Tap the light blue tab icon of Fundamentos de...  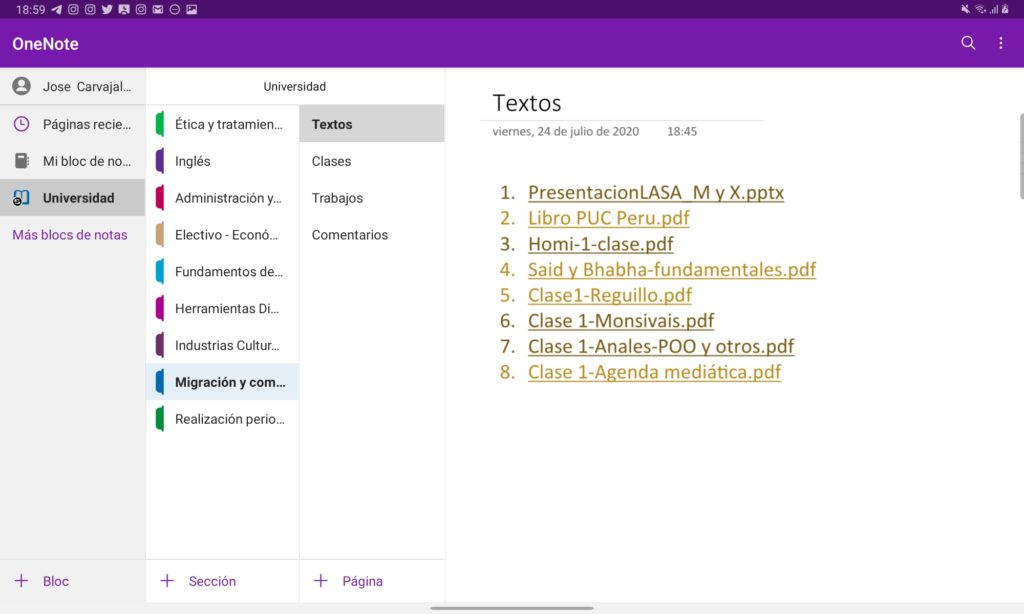160,271
